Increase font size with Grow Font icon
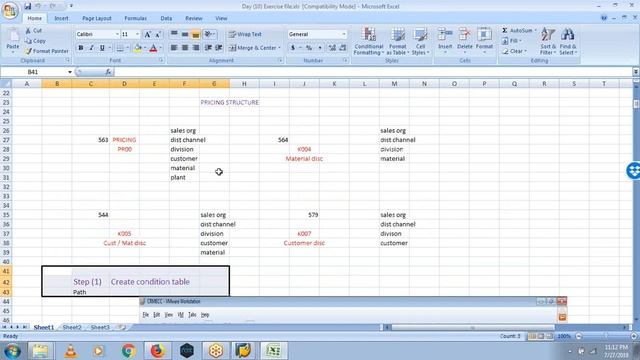This screenshot has height=360, width=640. 147,34
